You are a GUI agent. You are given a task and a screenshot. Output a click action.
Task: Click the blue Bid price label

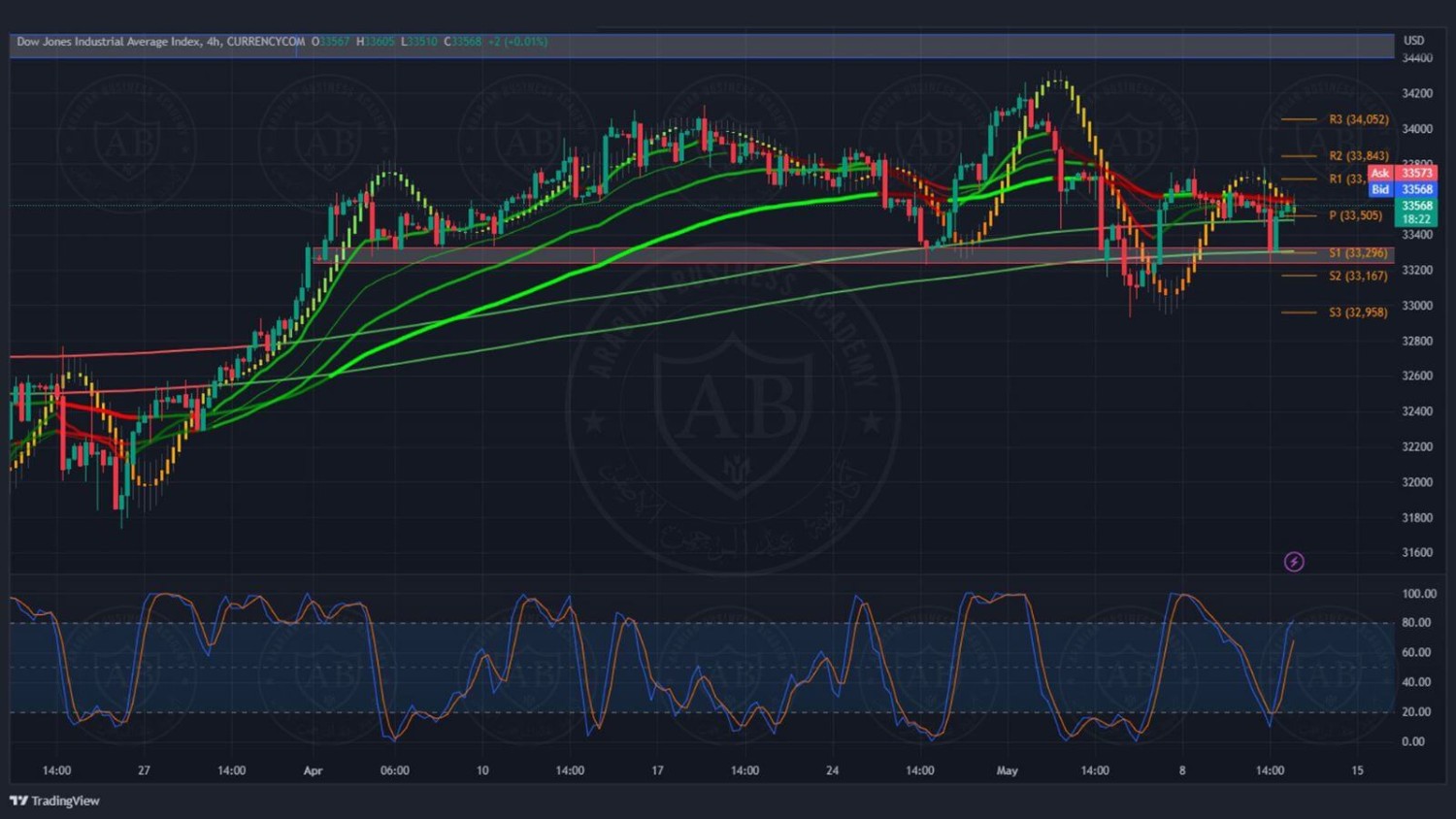(x=1402, y=189)
